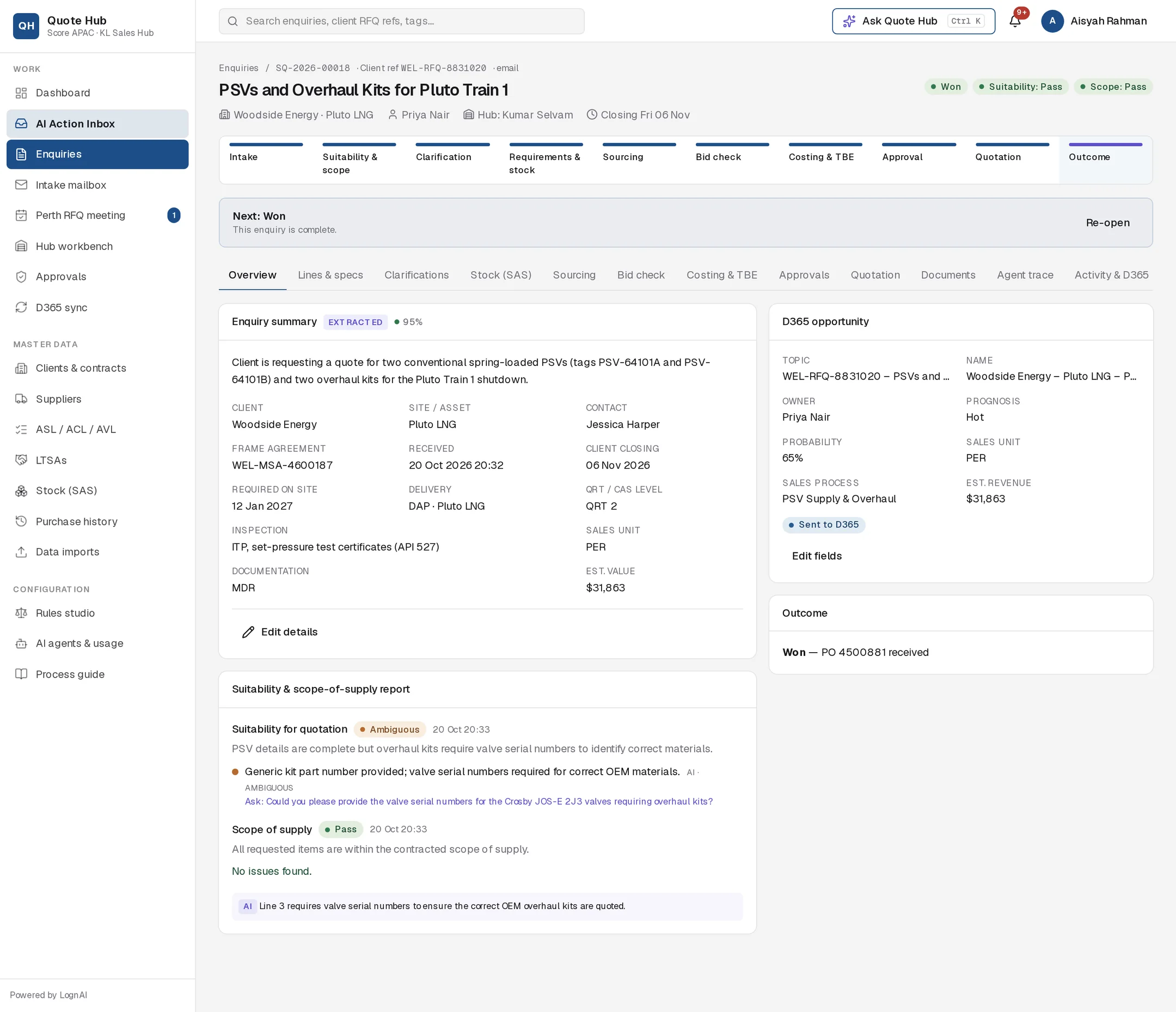Screen dimensions: 1176x1012
Task: Open LTSAs handshake icon
Action: 21,460
